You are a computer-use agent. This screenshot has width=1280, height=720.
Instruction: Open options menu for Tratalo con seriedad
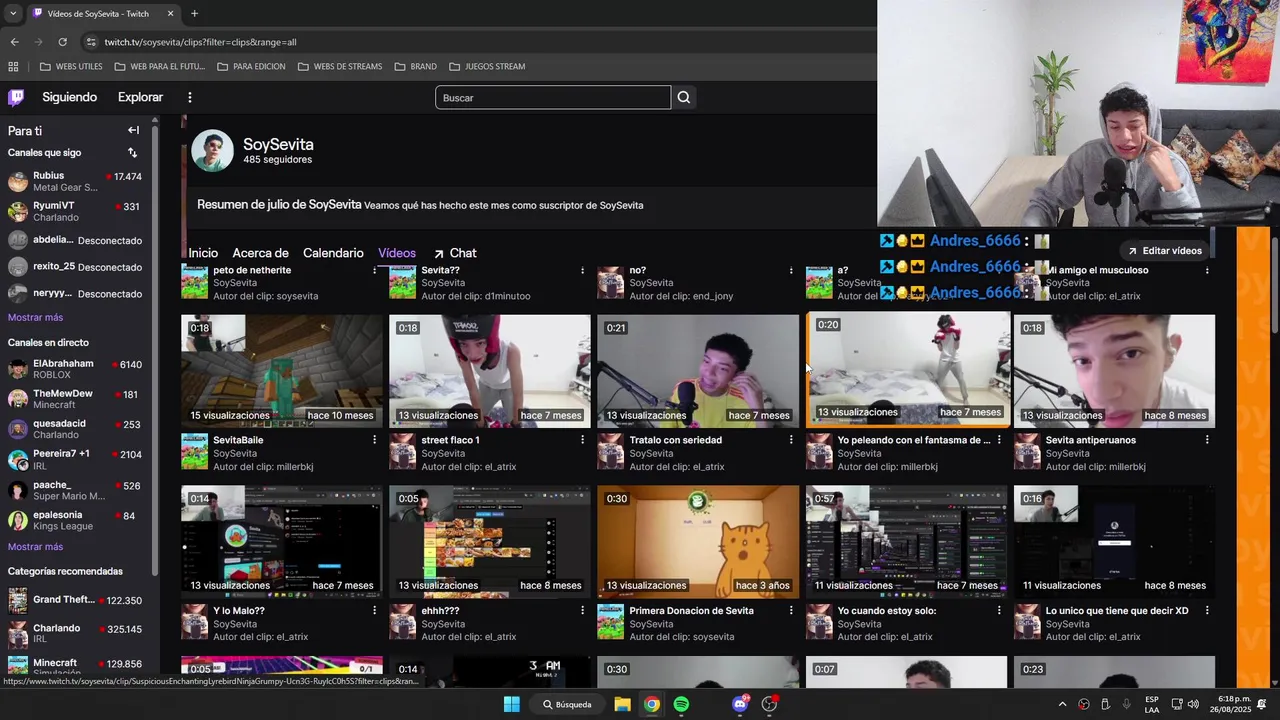(x=791, y=440)
